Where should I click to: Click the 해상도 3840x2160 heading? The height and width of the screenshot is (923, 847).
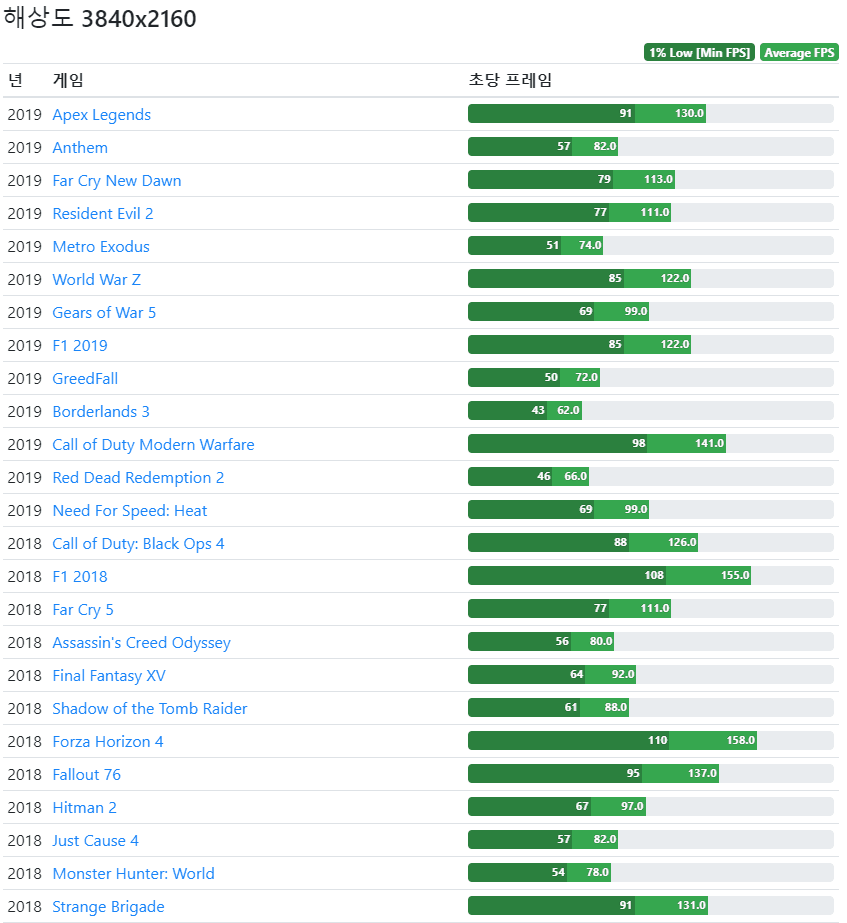point(99,18)
